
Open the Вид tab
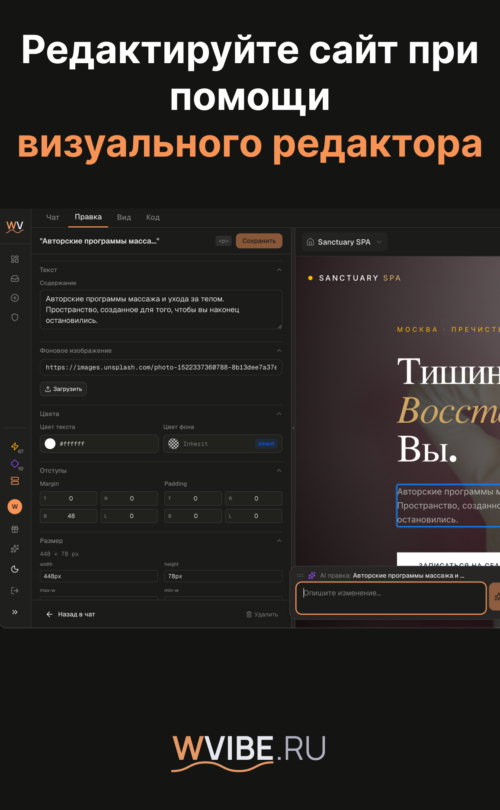(x=123, y=217)
